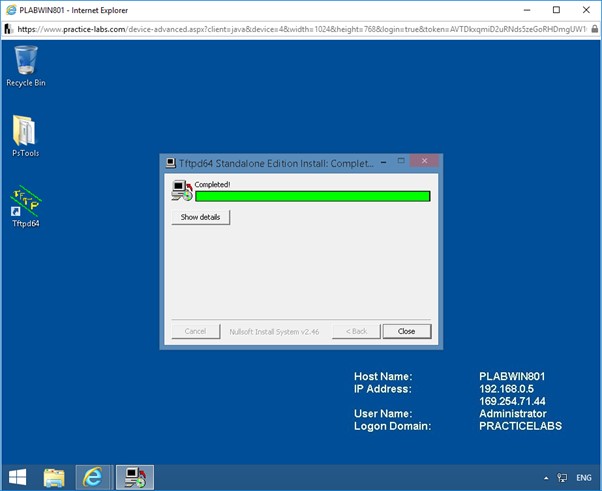Open the ENG language indicator
The height and width of the screenshot is (491, 602).
584,478
